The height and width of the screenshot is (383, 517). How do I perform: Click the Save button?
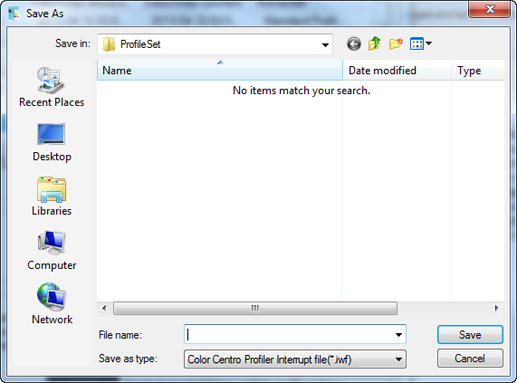(x=470, y=335)
